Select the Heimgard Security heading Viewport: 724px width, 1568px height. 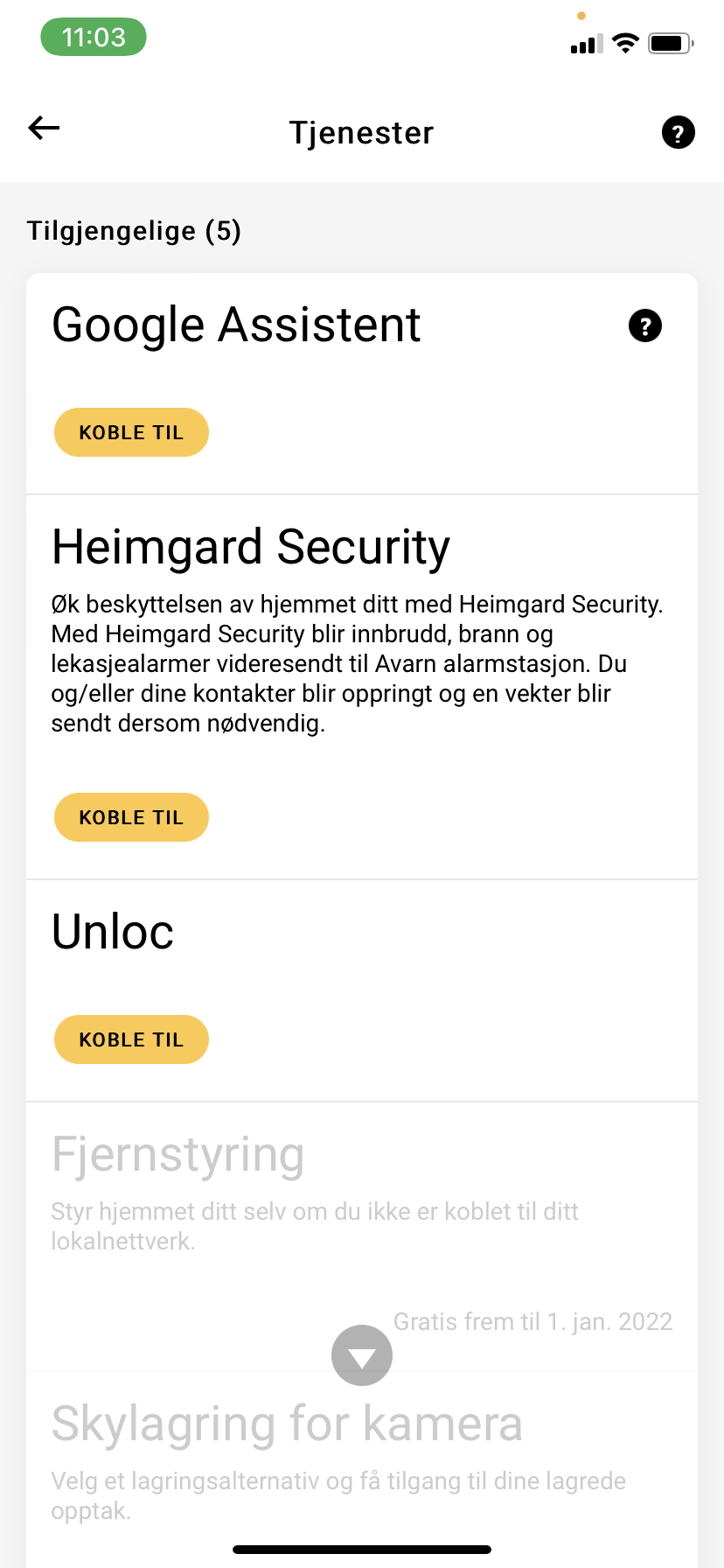tap(251, 548)
